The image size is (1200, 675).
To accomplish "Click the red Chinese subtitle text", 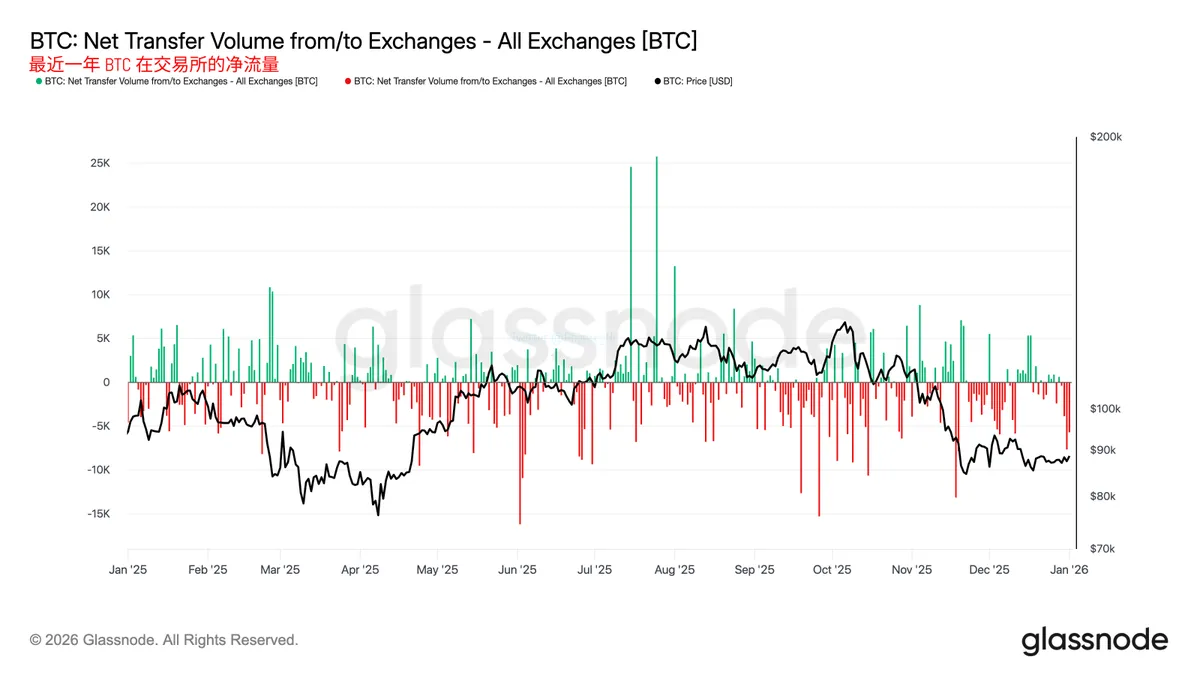I will (153, 64).
